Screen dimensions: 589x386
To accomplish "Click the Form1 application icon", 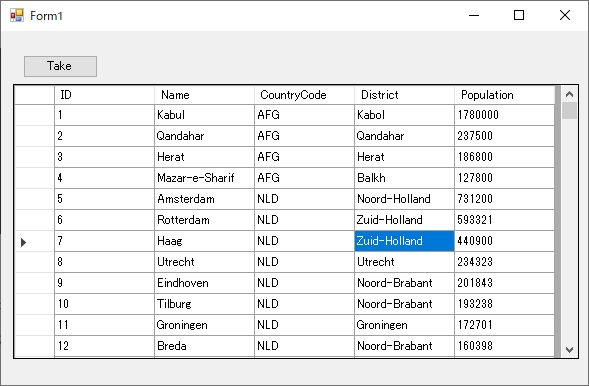I will 17,15.
